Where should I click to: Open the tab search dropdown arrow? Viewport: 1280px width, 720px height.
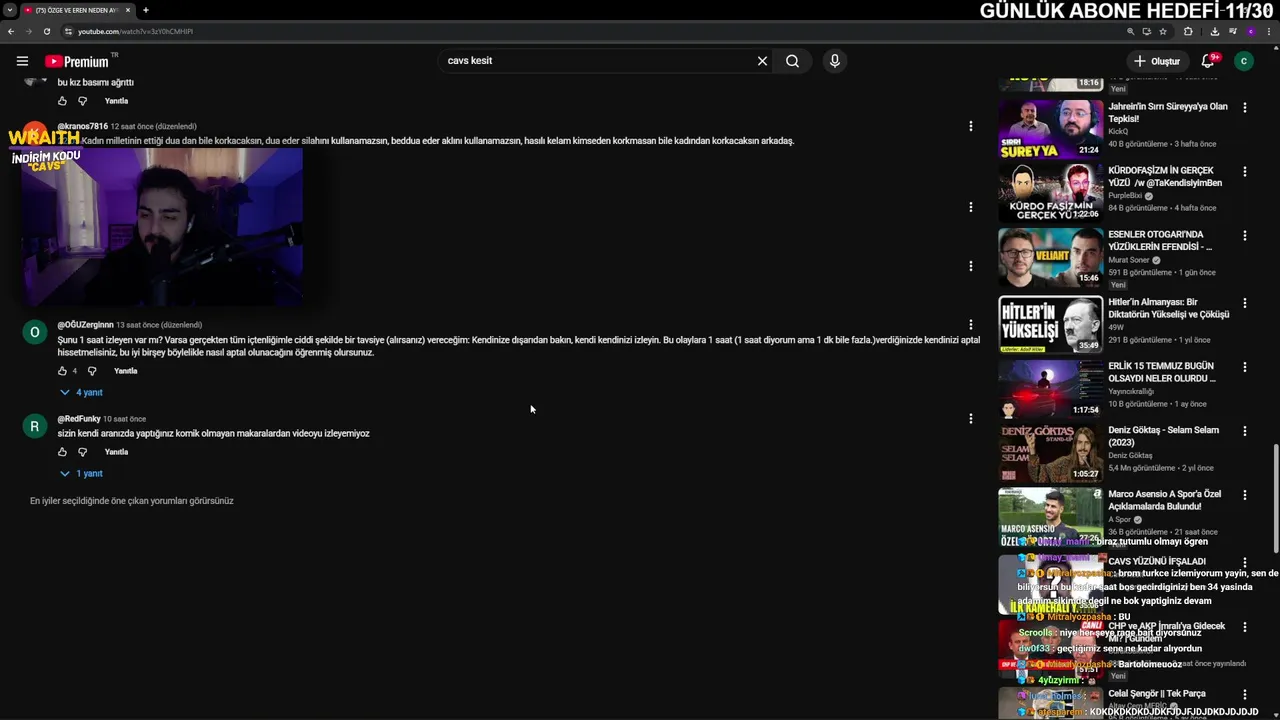pyautogui.click(x=10, y=10)
